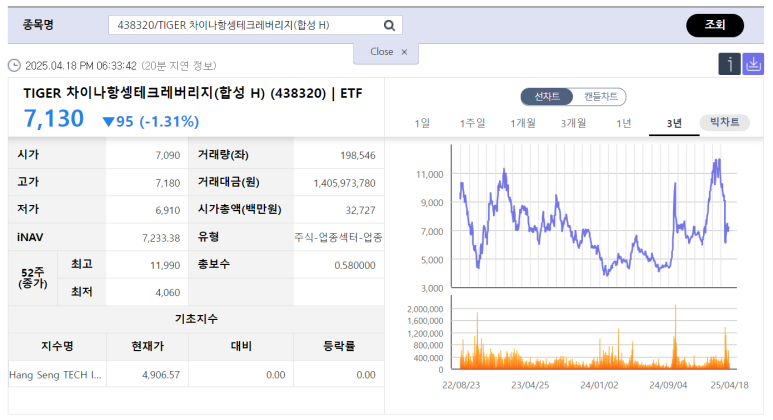Open the 빅차트 big chart button
The height and width of the screenshot is (420, 773).
725,122
